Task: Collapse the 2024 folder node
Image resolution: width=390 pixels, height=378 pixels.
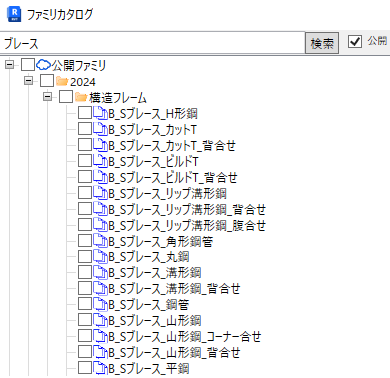Action: pyautogui.click(x=29, y=81)
